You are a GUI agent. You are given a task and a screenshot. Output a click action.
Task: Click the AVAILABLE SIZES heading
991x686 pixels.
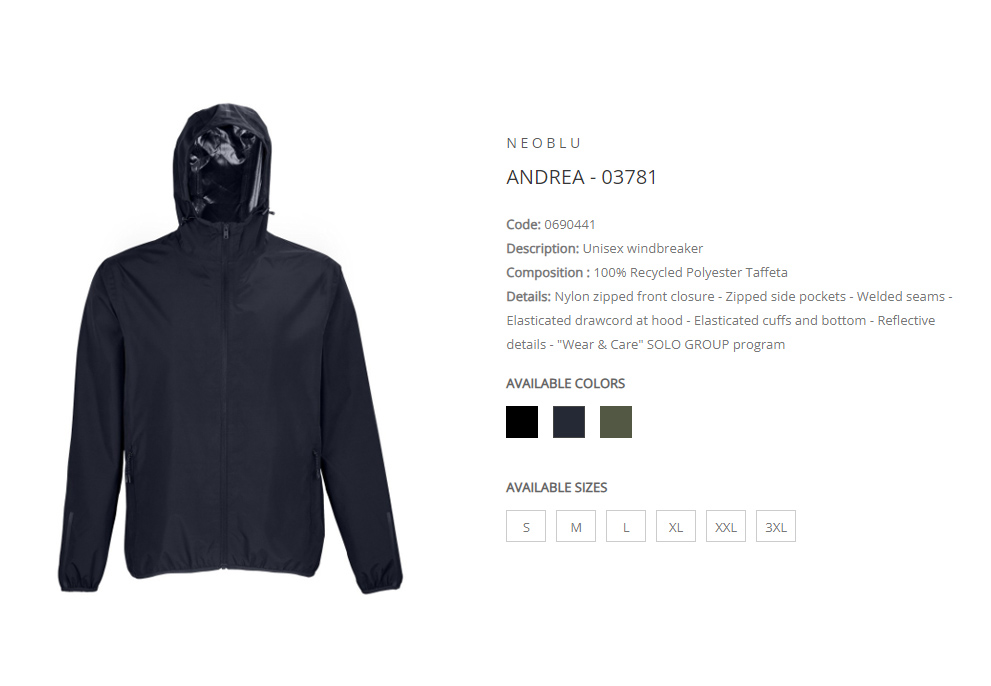click(556, 487)
